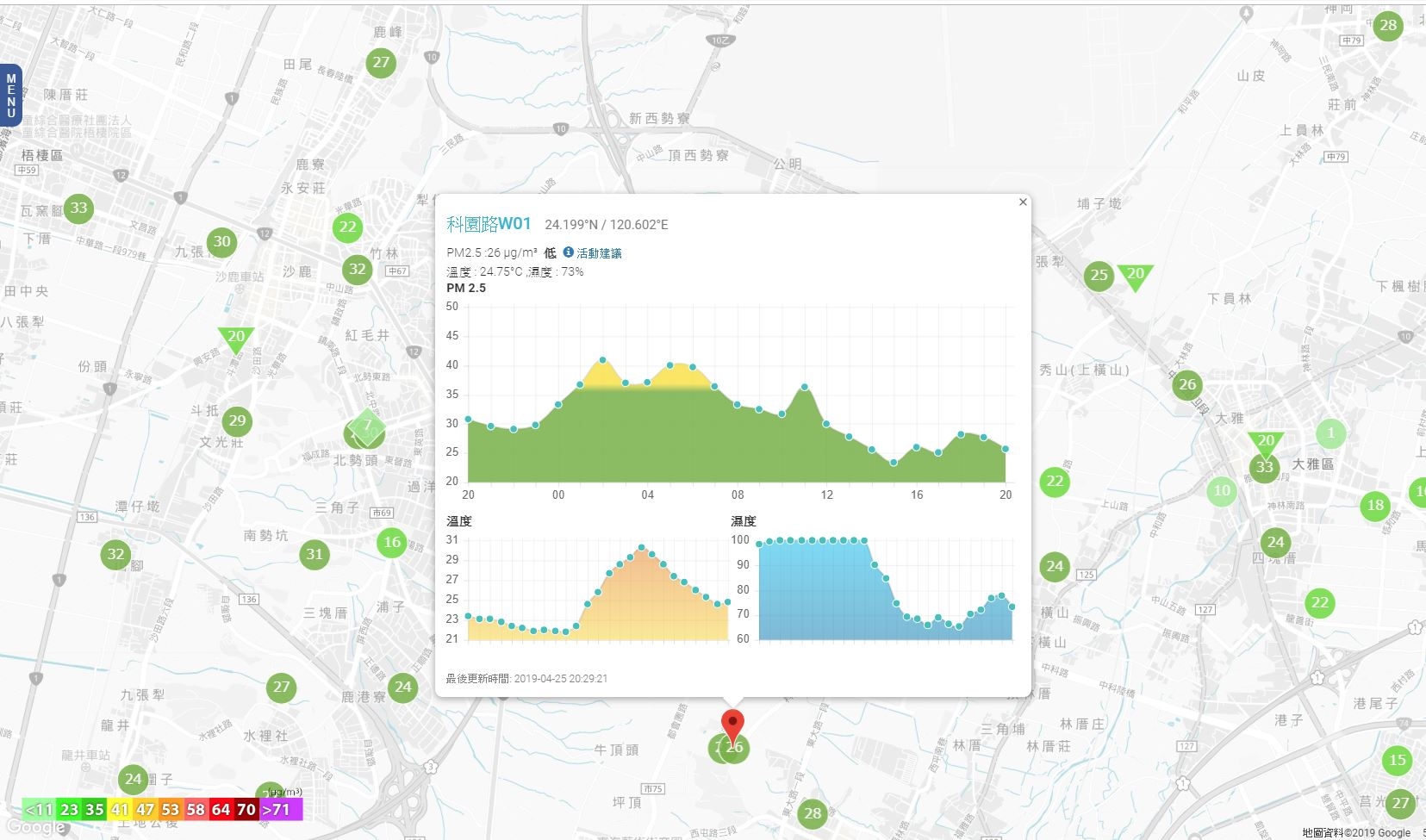Select marker 22 above 竹林
The height and width of the screenshot is (840, 1426).
[x=347, y=227]
